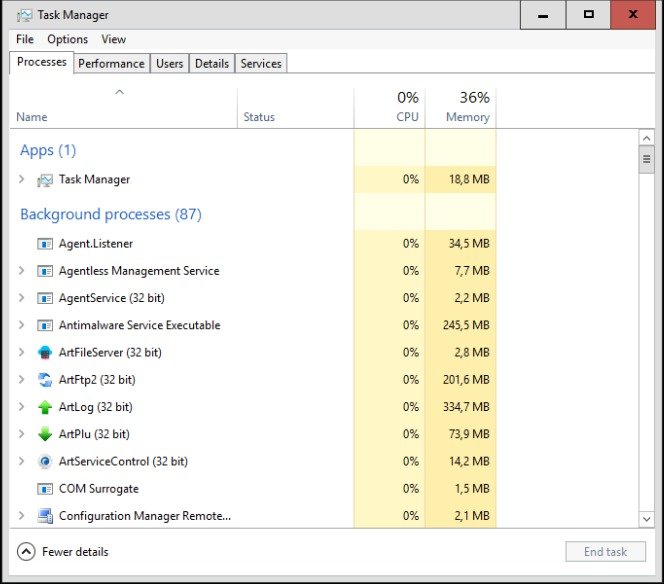Screen dimensions: 664x584
Task: Click the AgentService (32 bit) icon
Action: 45,298
